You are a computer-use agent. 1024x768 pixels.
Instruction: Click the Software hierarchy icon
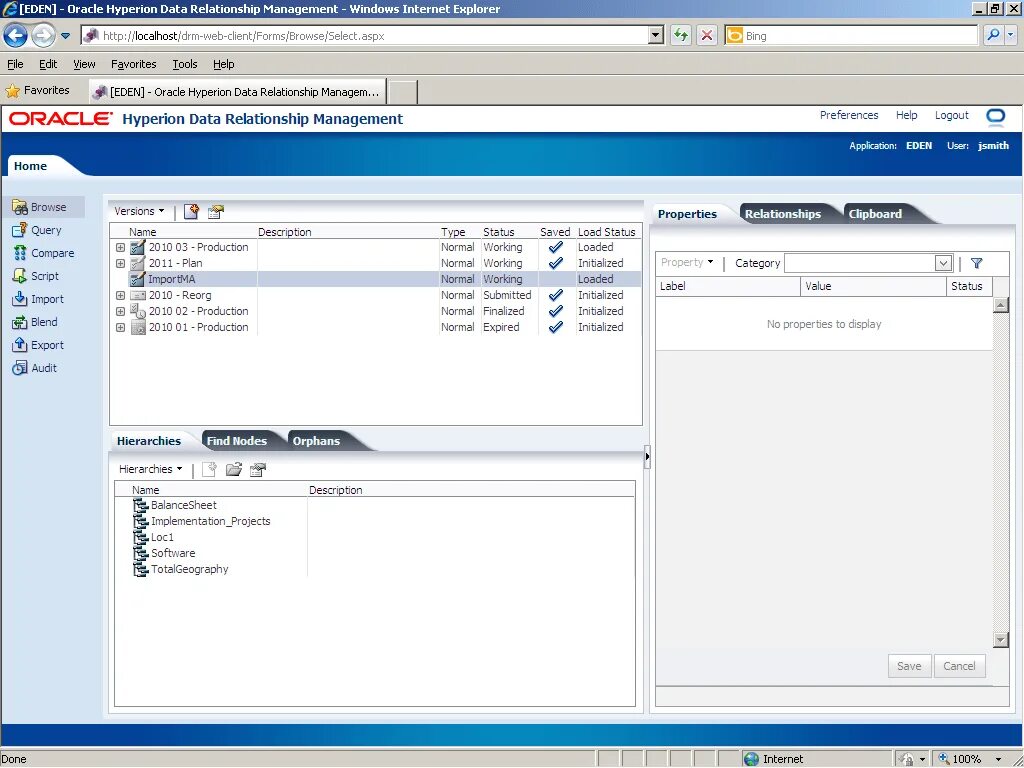point(140,553)
